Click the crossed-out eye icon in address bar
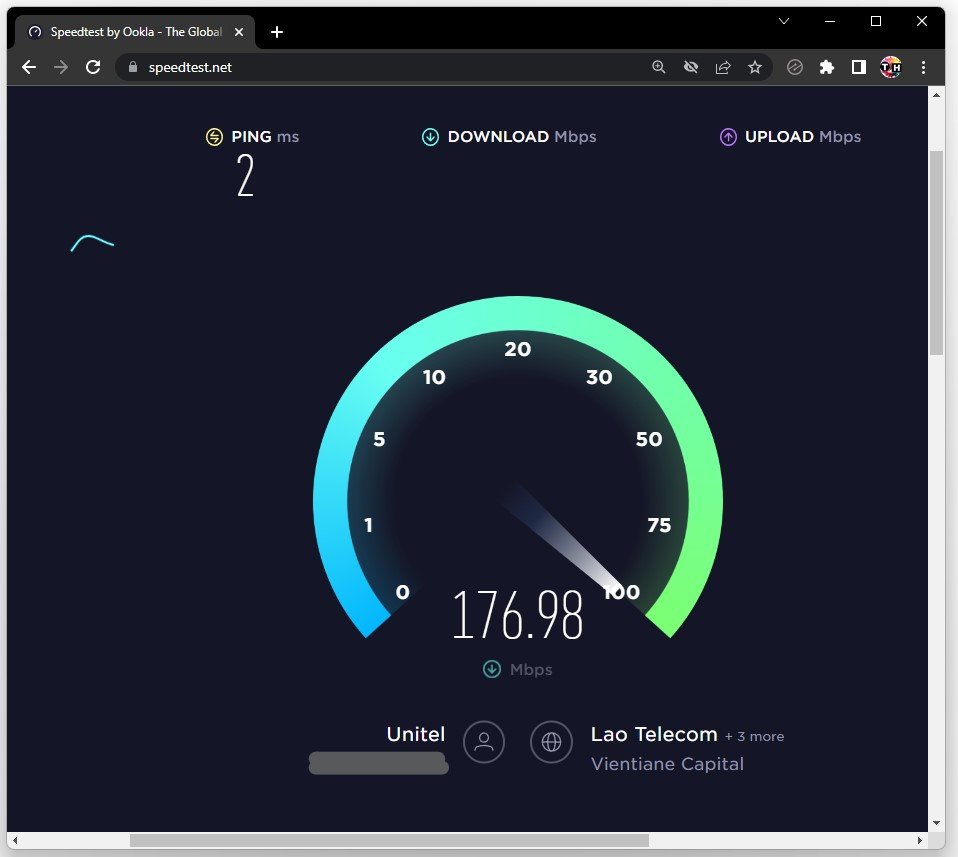Screen dimensions: 958x857 (691, 67)
